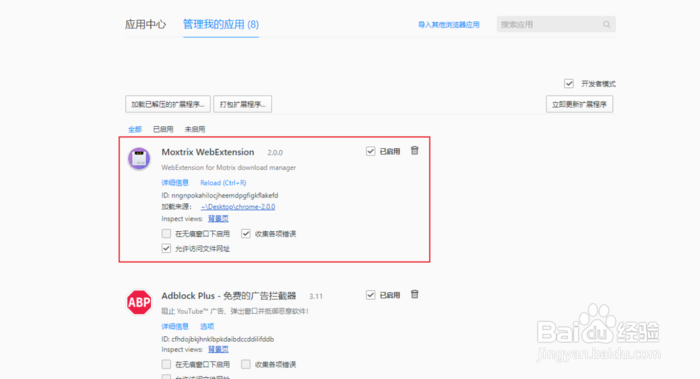Click the Adblock Plus ABP icon
The width and height of the screenshot is (700, 379).
[x=139, y=303]
